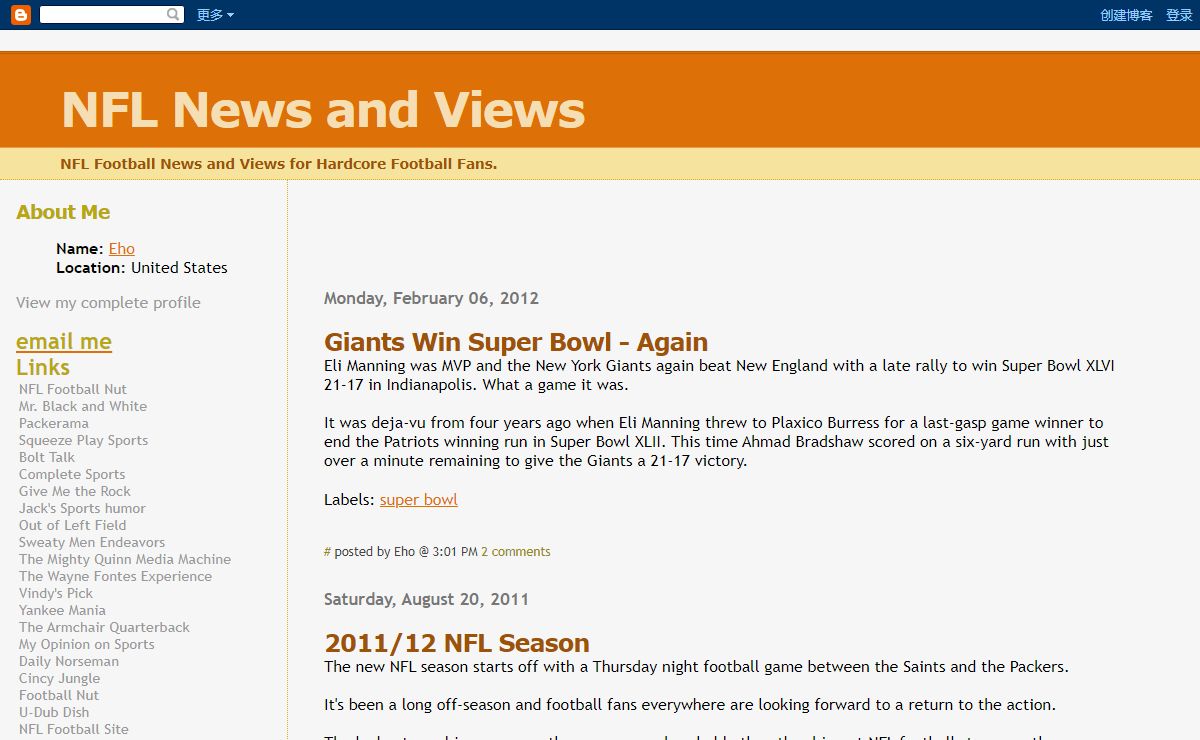Open the Yankee Mania link

click(62, 610)
